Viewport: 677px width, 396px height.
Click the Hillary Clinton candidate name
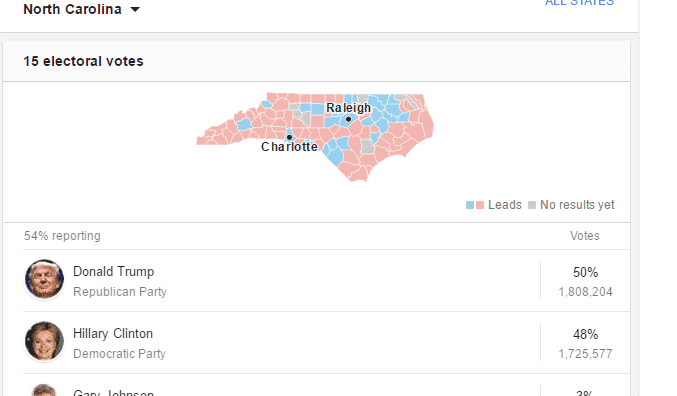click(113, 333)
